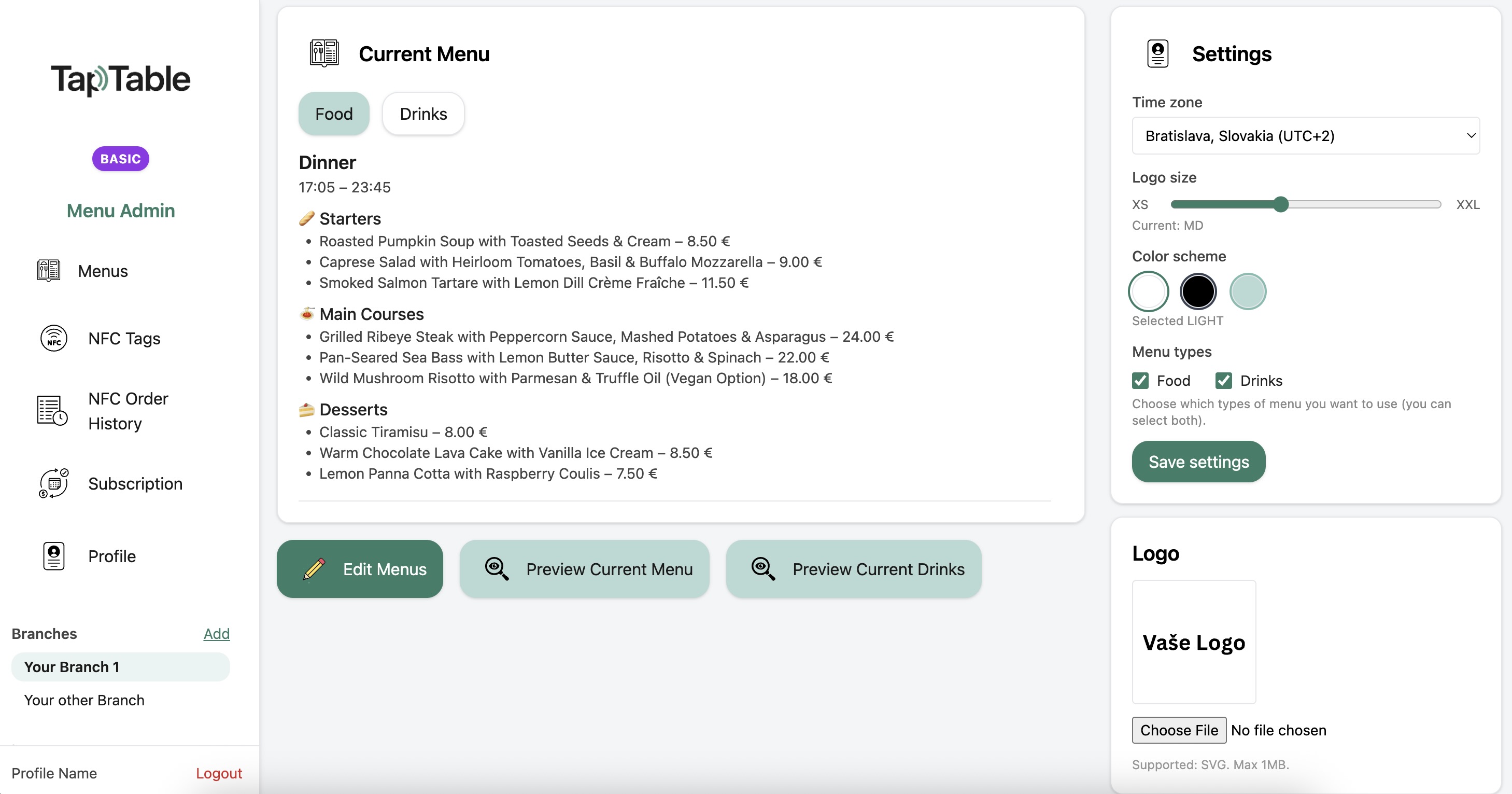
Task: Click the Save settings button
Action: pos(1198,462)
